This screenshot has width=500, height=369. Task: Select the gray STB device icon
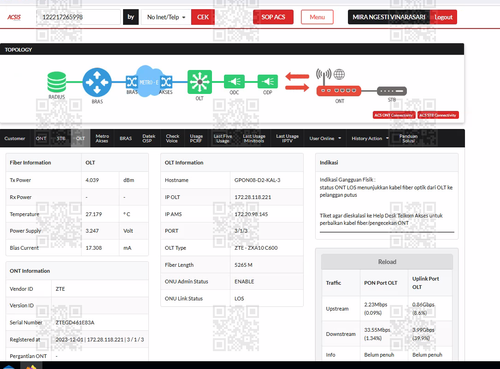coord(392,91)
